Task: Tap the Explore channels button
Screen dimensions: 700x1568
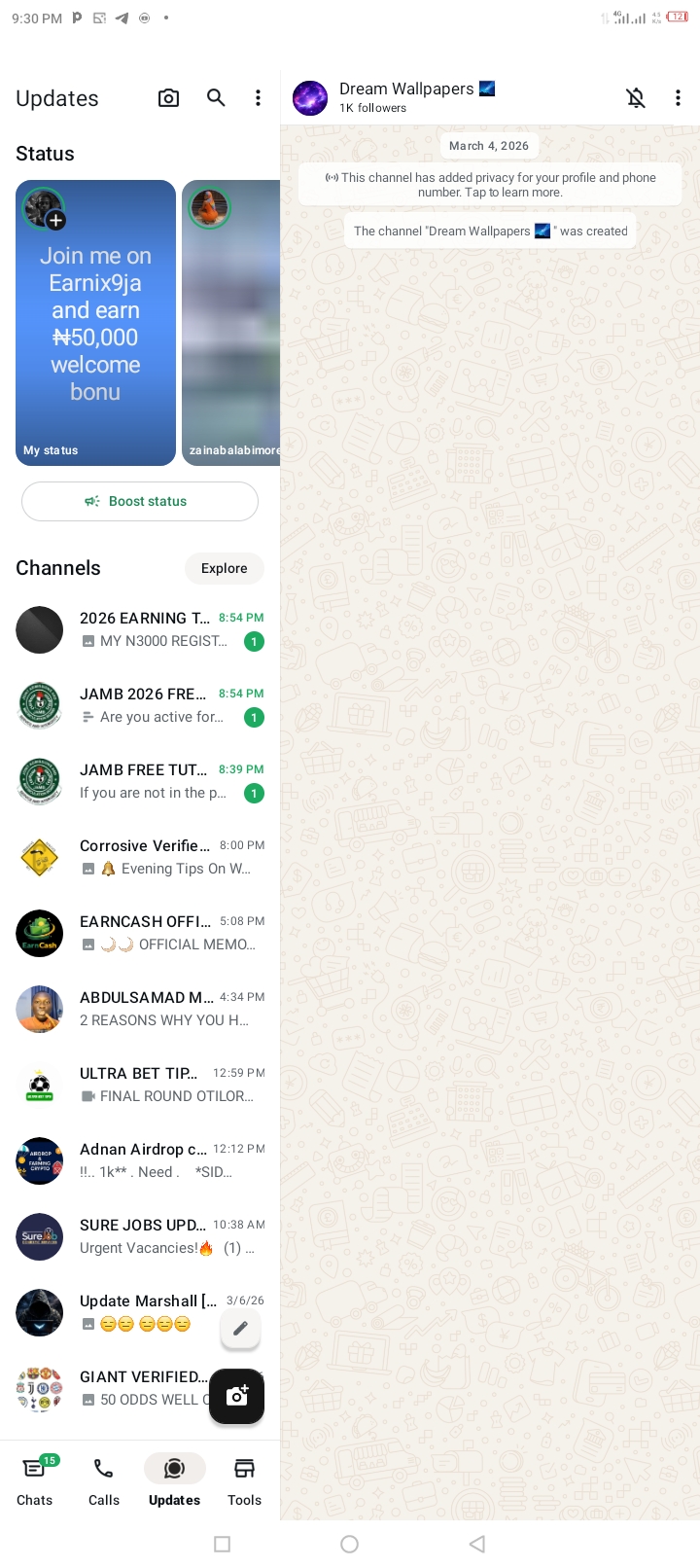Action: tap(225, 568)
